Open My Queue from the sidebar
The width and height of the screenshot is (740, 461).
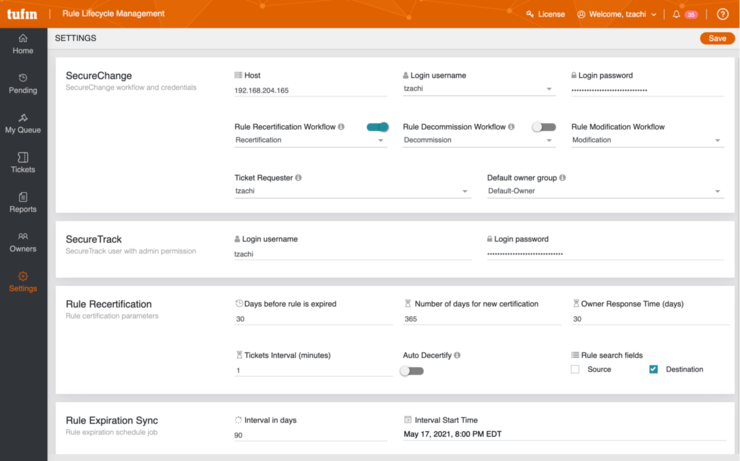[x=23, y=124]
